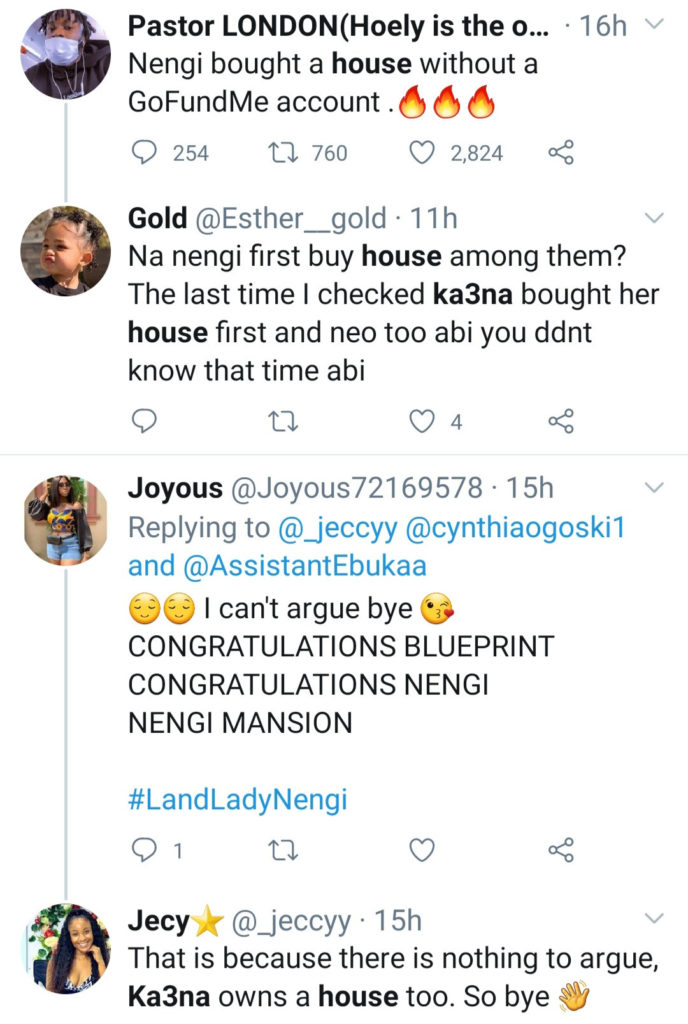Reply to Pastor LONDON's tweet
688x1024 pixels.
pyautogui.click(x=145, y=152)
